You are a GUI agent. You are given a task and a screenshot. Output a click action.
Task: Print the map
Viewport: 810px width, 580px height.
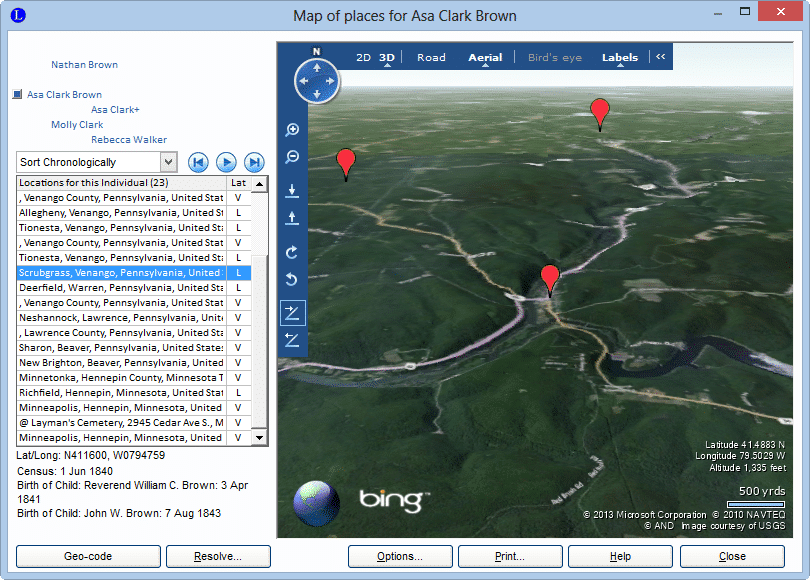[510, 556]
